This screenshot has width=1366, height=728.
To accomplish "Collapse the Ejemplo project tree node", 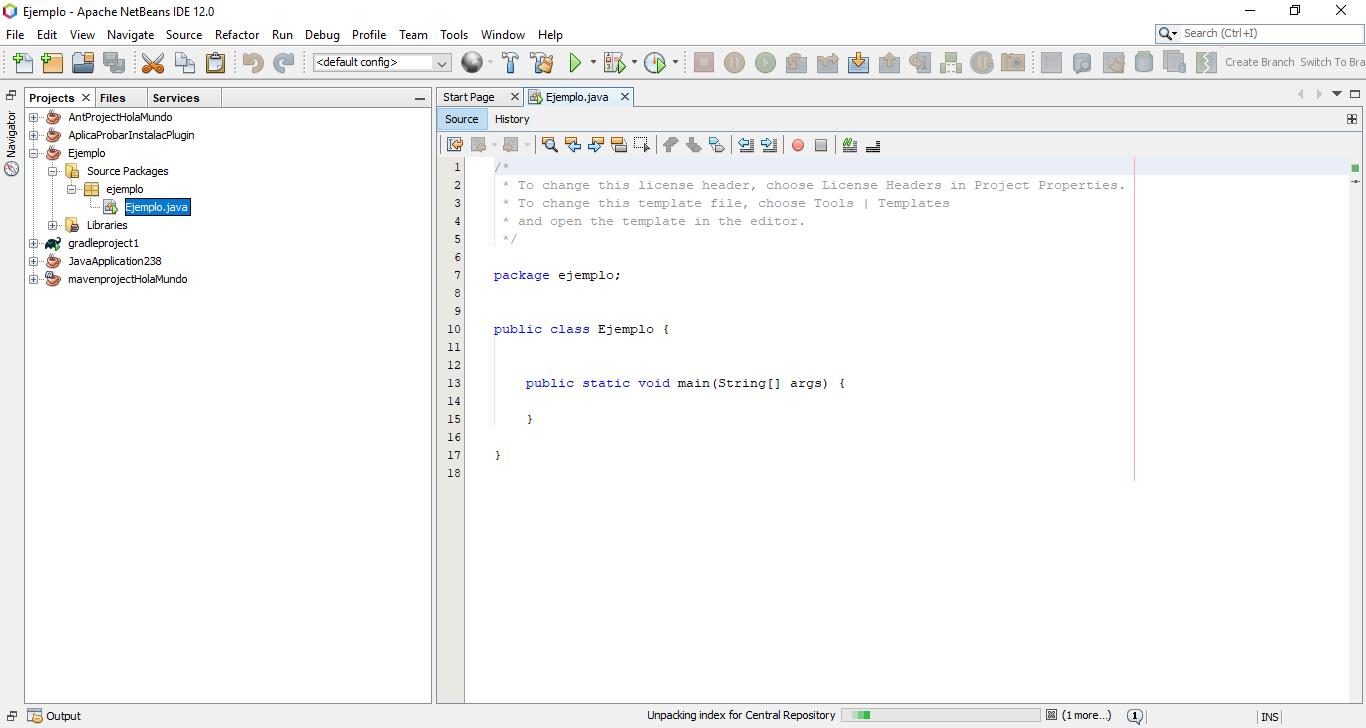I will coord(34,153).
